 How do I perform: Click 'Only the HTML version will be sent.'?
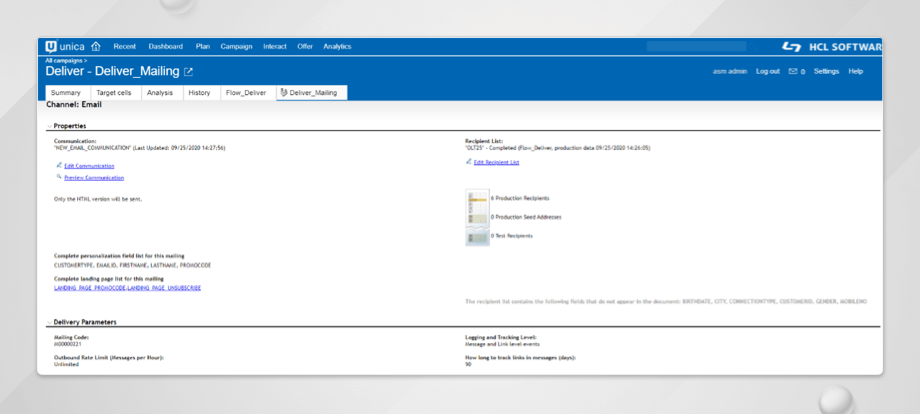coord(98,199)
